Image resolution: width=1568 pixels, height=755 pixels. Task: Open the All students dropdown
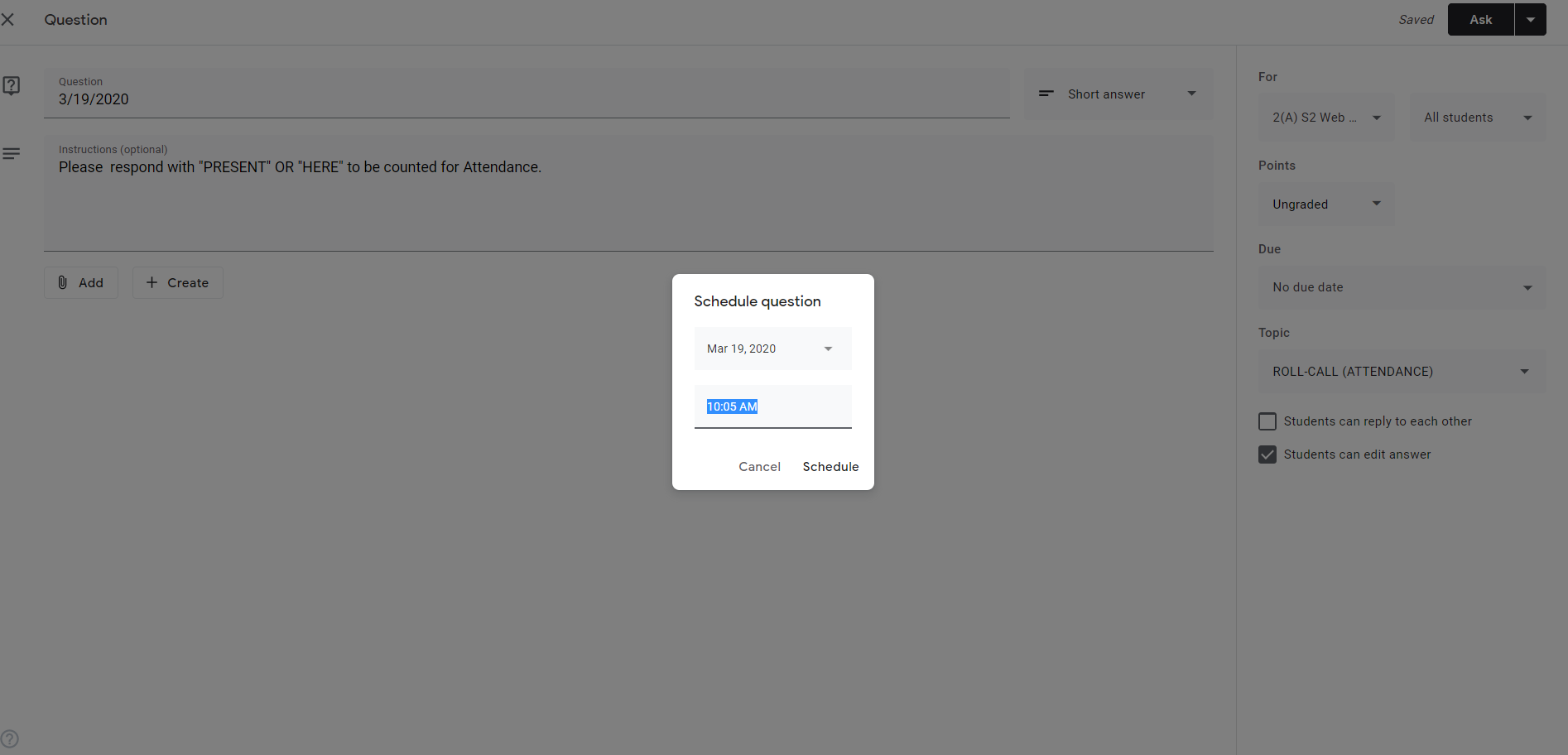(1477, 118)
